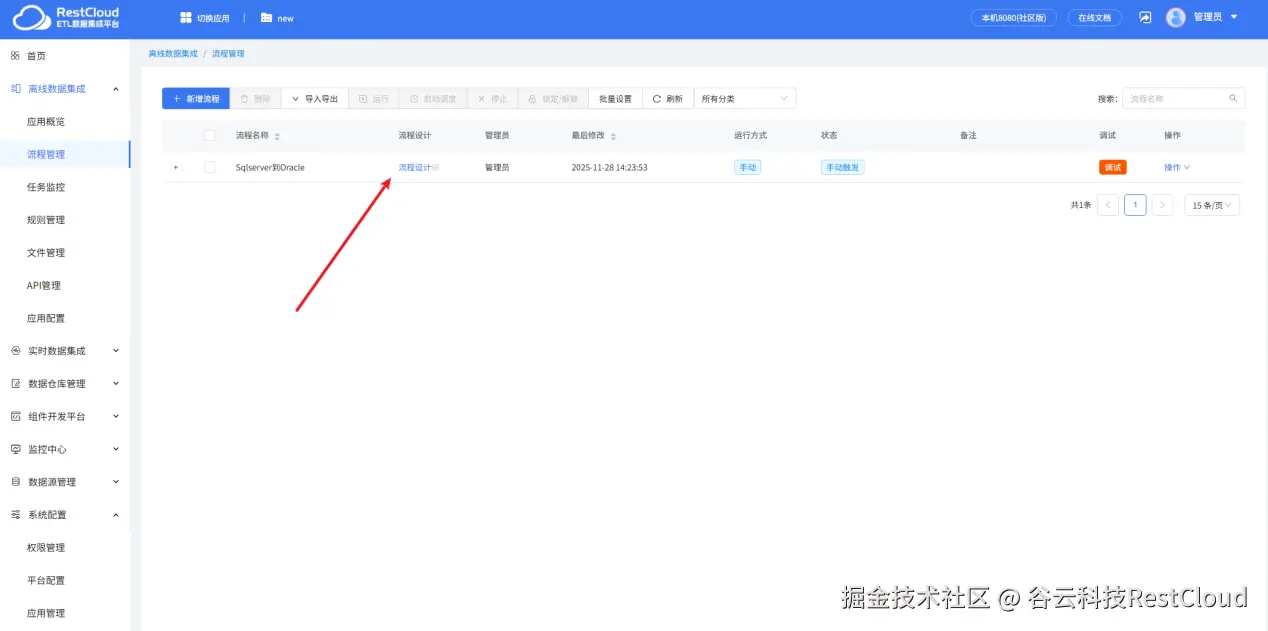Sort by 流程名称 column
This screenshot has height=631, width=1268.
(277, 135)
